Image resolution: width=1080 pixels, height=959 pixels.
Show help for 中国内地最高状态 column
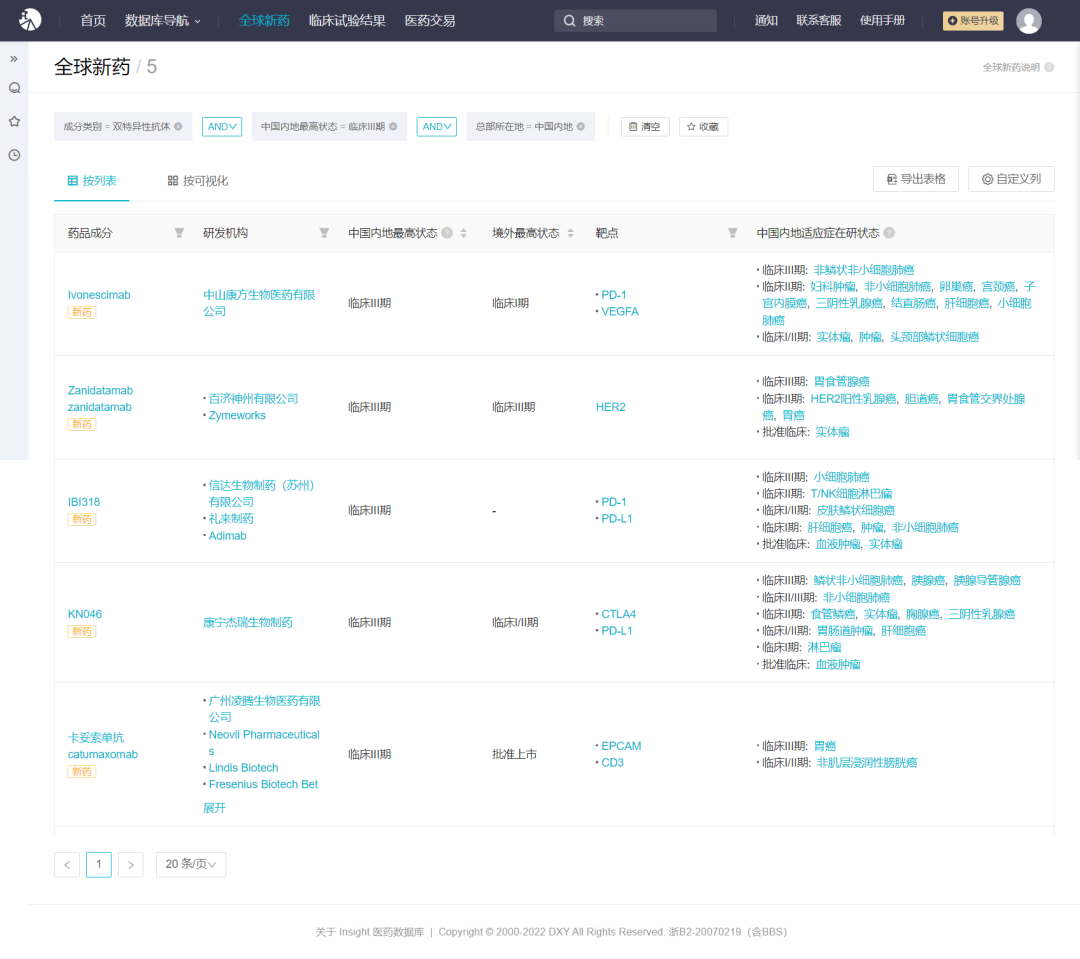[x=448, y=233]
